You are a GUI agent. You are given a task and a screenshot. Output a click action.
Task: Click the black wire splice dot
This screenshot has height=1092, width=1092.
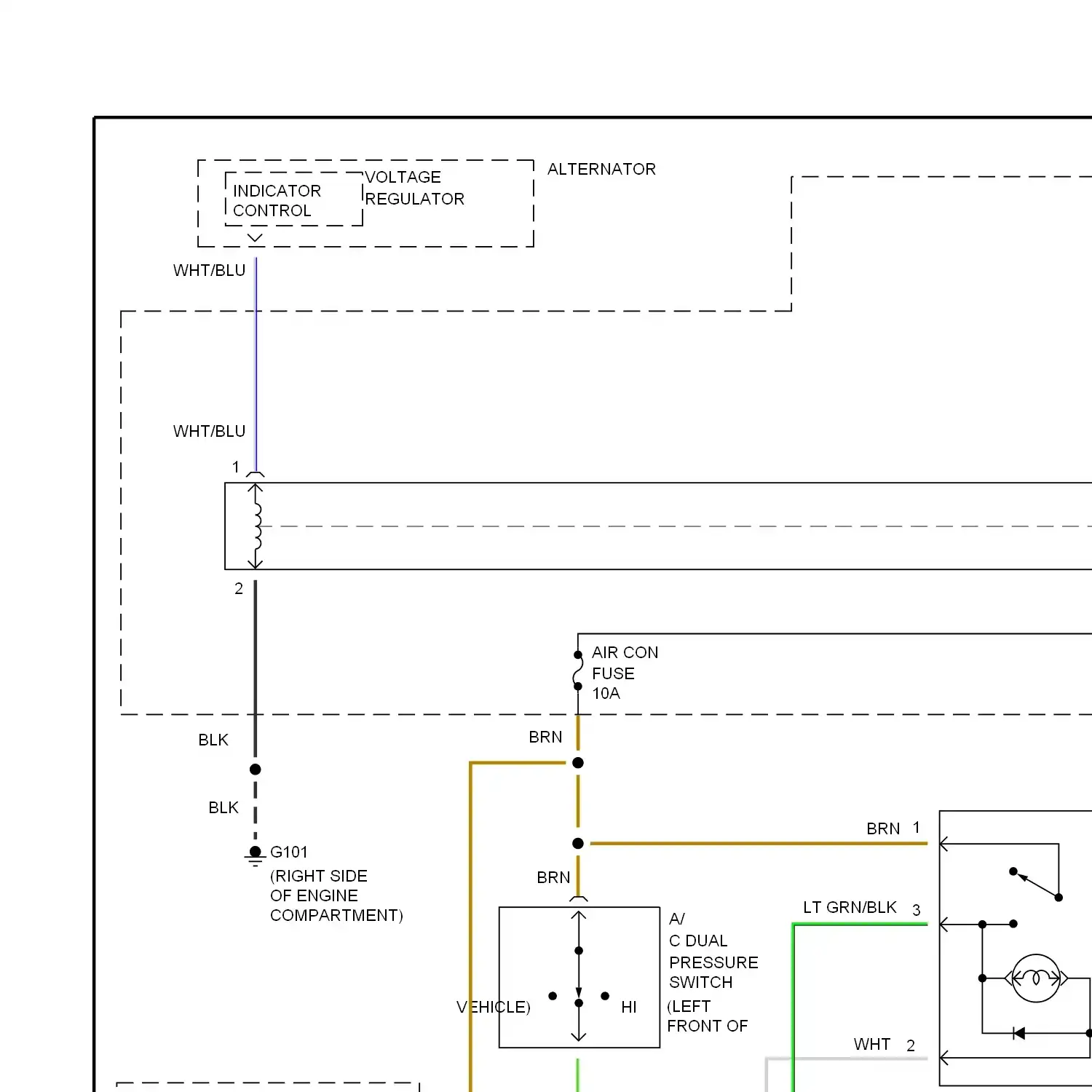pos(256,769)
